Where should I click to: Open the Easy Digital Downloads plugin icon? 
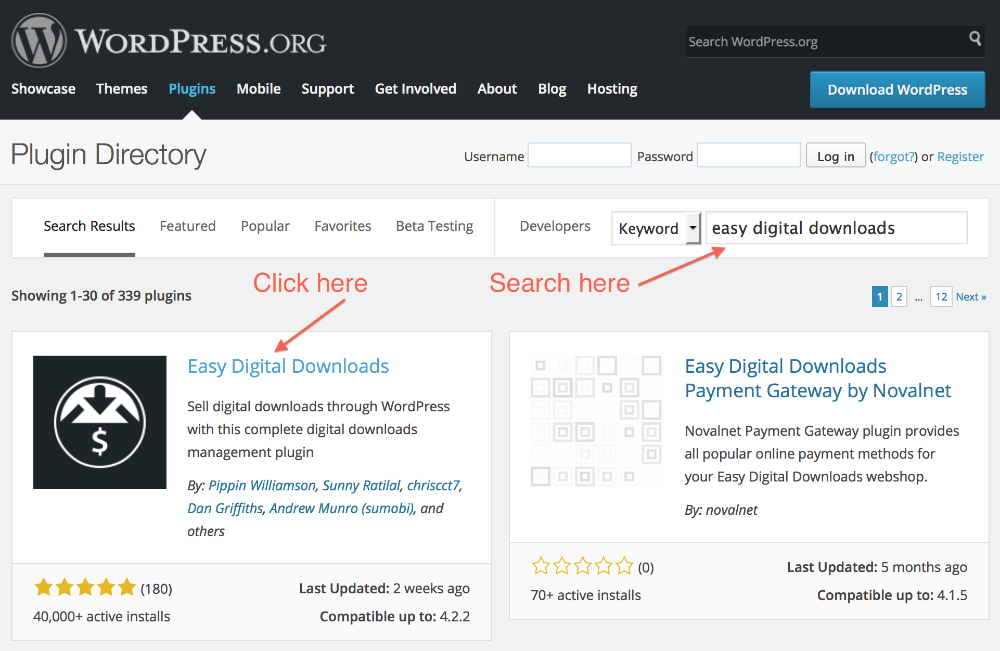pyautogui.click(x=100, y=422)
